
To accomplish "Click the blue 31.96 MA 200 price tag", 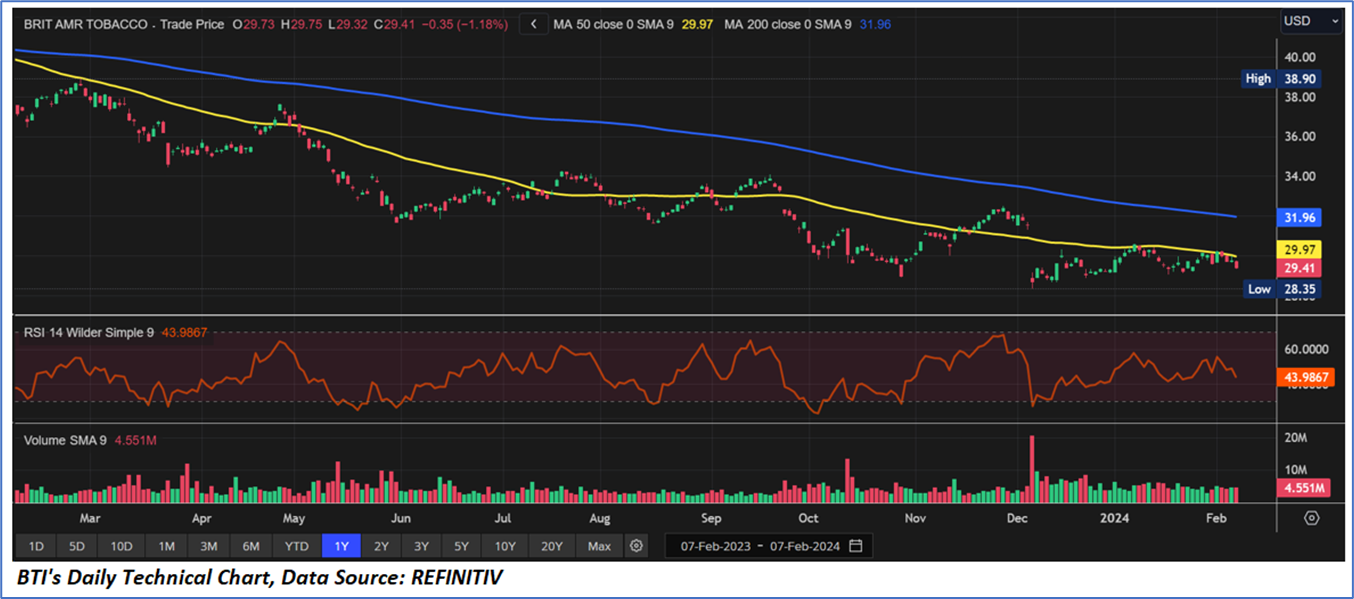I will [x=1301, y=217].
